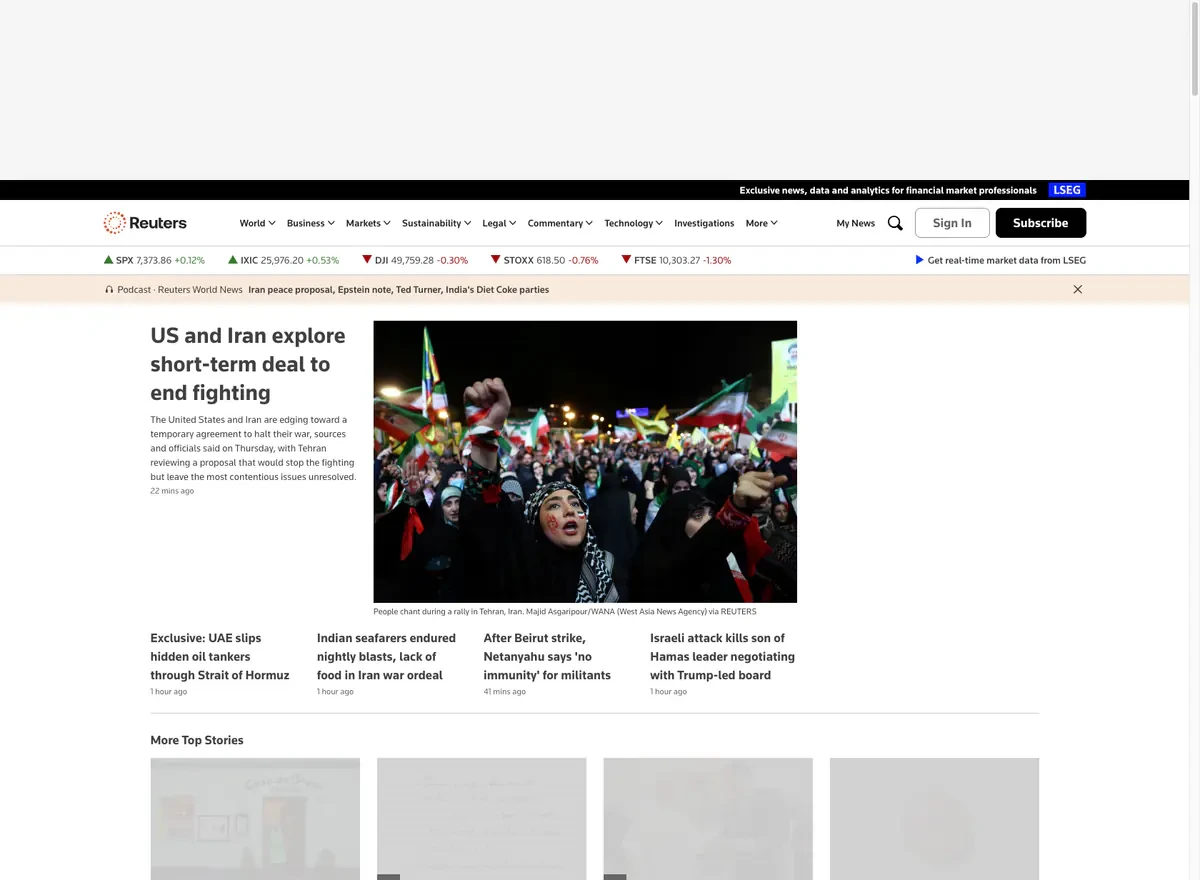Open the Get real-time market data from LSEG link
Image resolution: width=1200 pixels, height=880 pixels.
(1001, 260)
